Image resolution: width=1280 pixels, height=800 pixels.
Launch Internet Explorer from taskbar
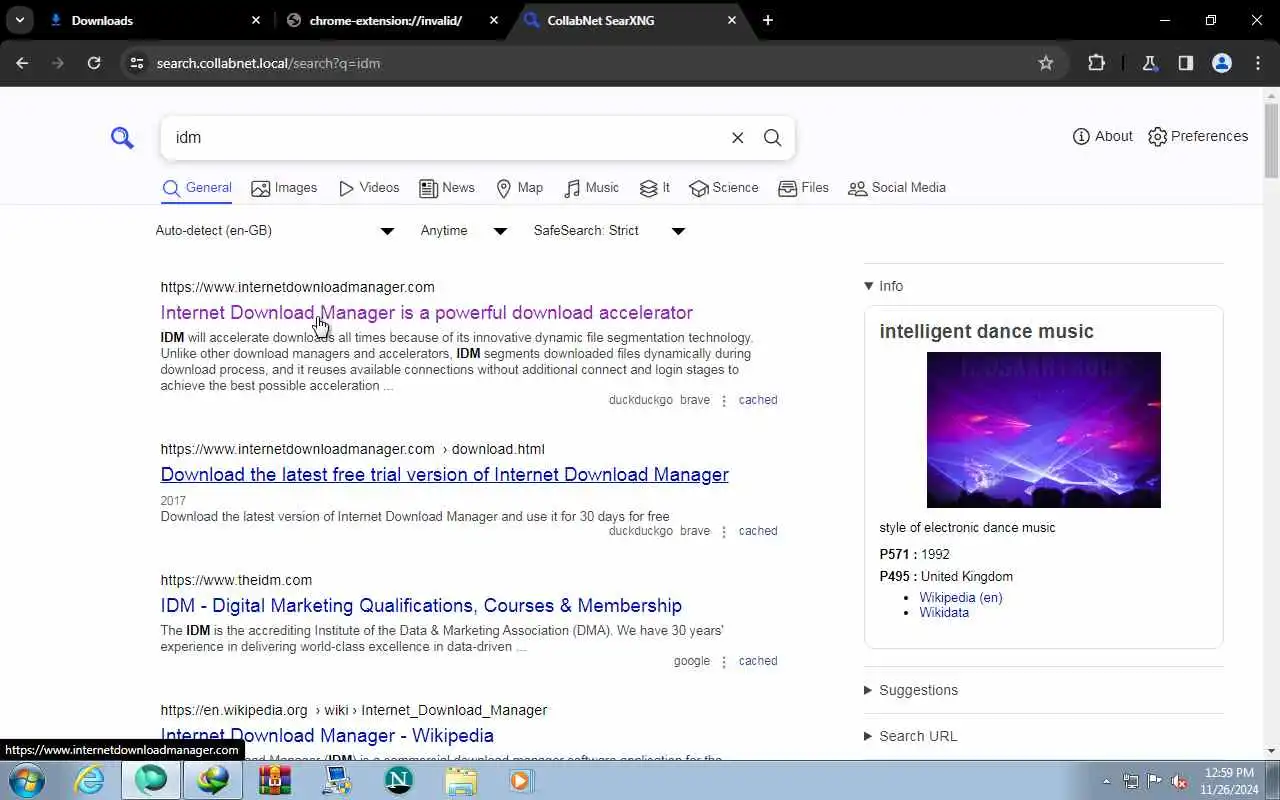pos(89,780)
